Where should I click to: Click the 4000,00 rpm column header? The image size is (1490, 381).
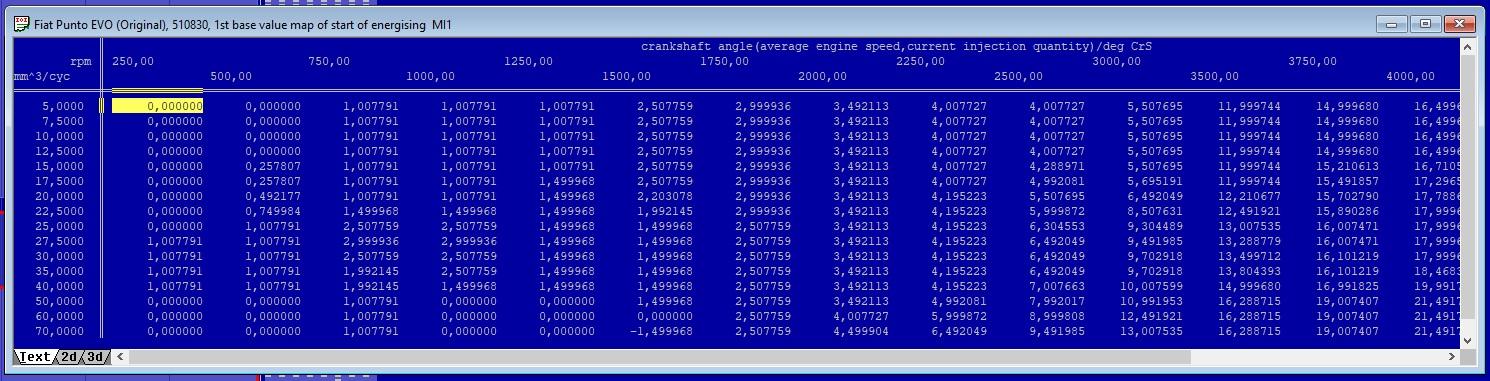1410,76
